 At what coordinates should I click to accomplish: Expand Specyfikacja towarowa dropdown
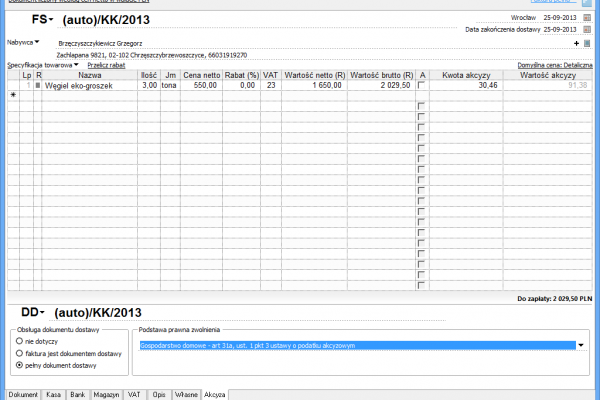pyautogui.click(x=76, y=64)
